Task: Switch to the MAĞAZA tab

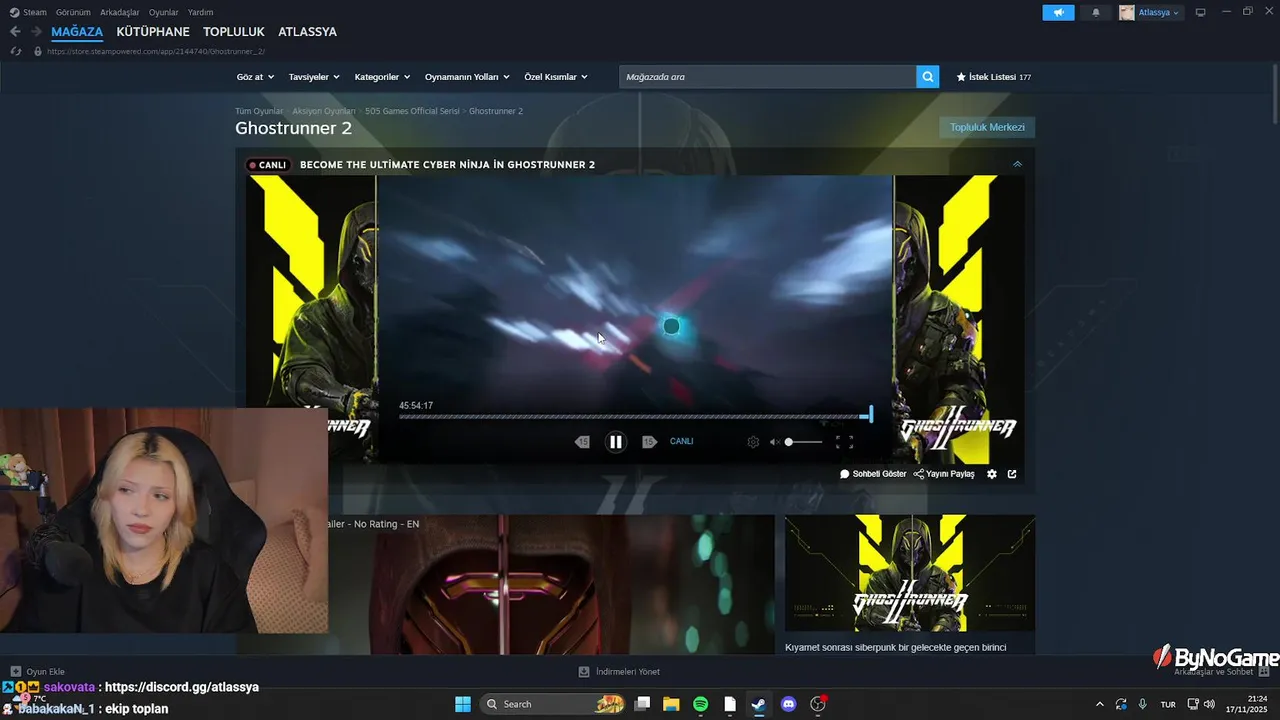Action: pos(77,32)
